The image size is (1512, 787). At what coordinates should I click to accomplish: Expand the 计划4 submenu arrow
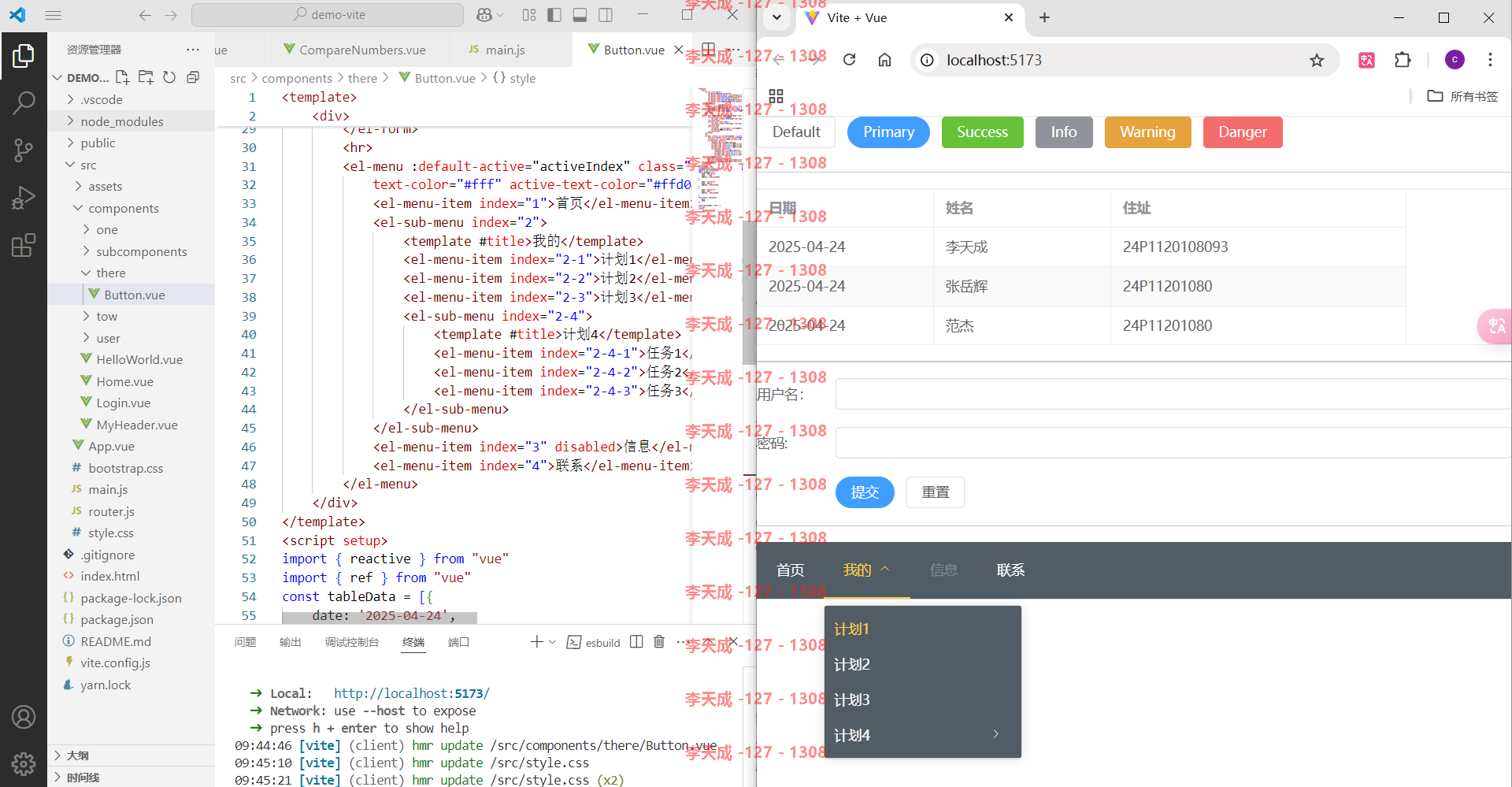[995, 734]
